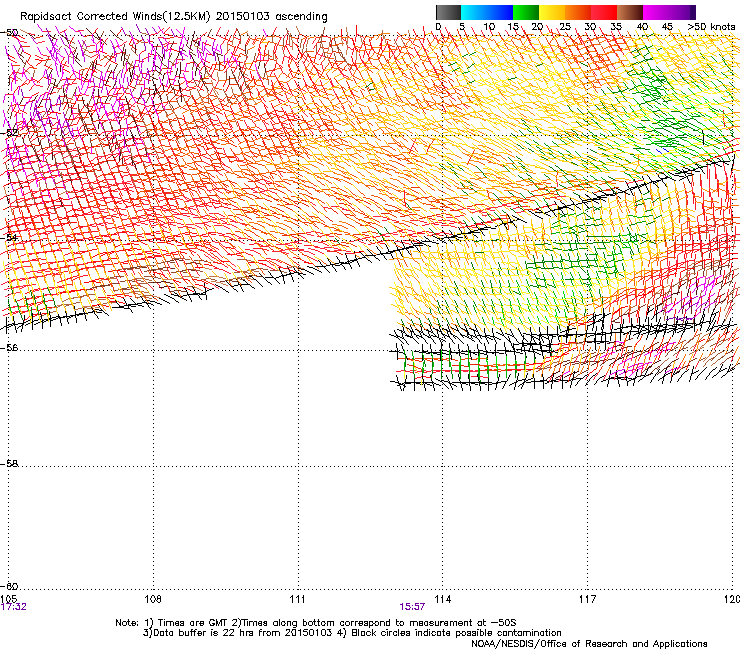Click the date '20150103' in the title

(x=243, y=17)
